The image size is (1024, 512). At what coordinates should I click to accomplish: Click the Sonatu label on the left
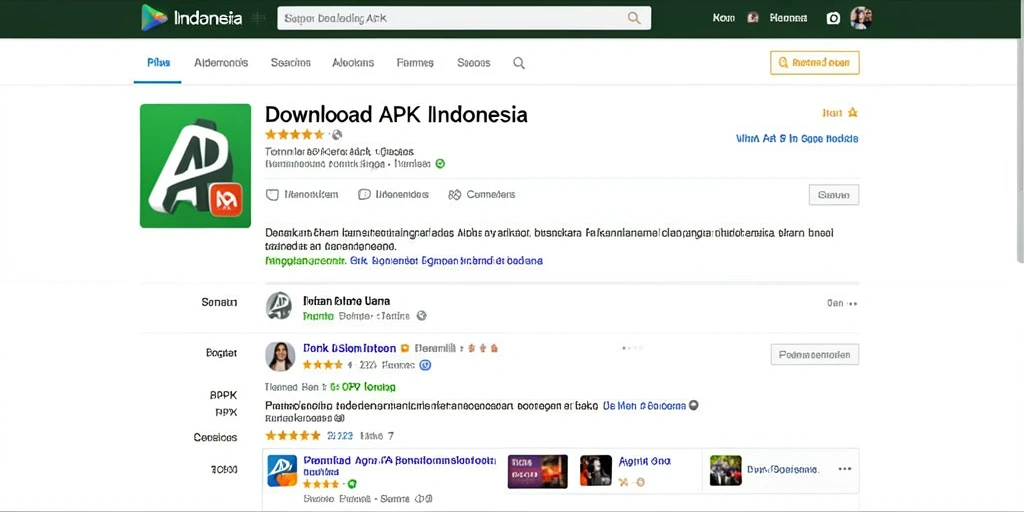pos(219,302)
